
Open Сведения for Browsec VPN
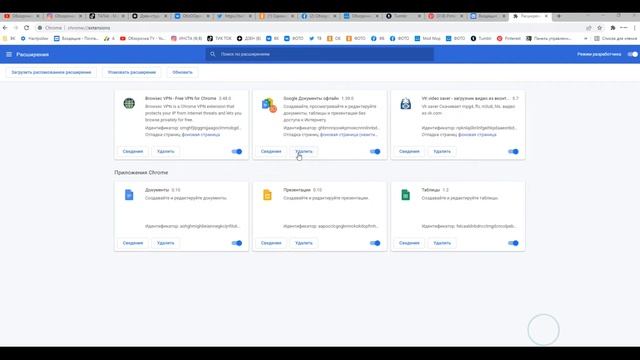[133, 151]
